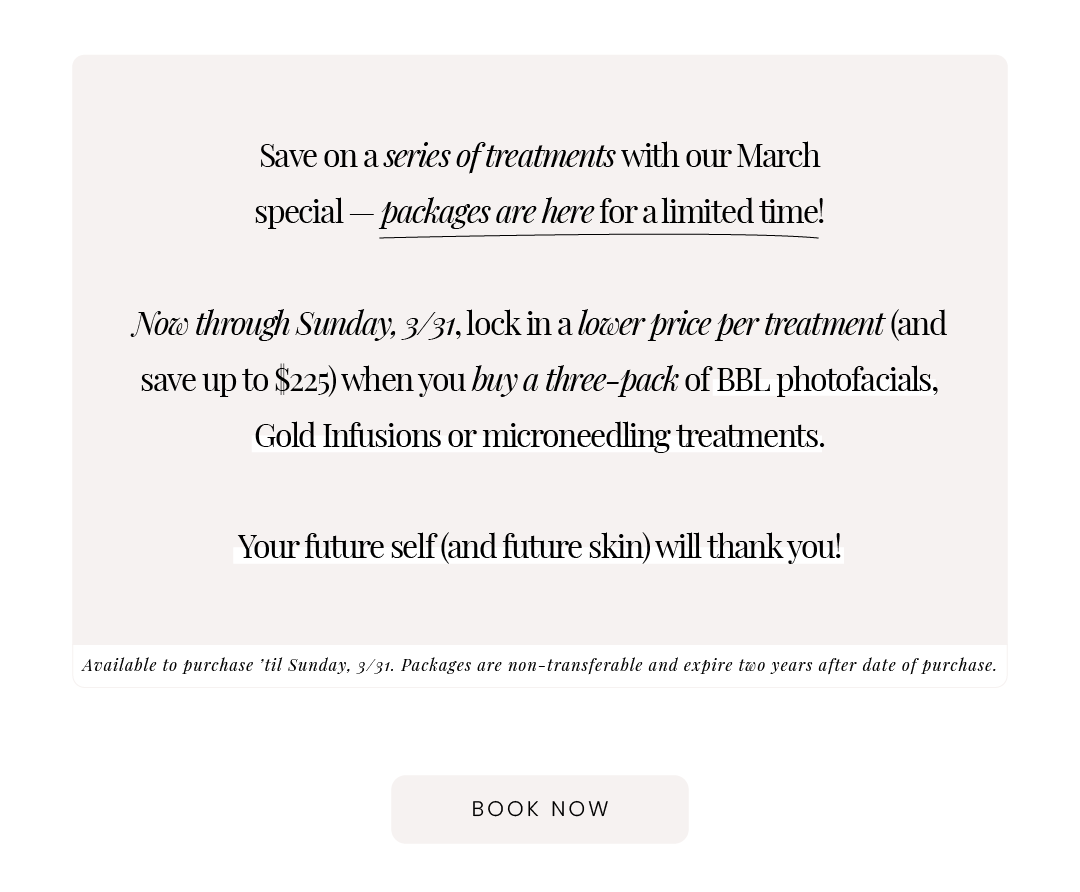Click the "lower price per treatment" phrase
Viewport: 1080px width, 892px height.
coord(730,324)
